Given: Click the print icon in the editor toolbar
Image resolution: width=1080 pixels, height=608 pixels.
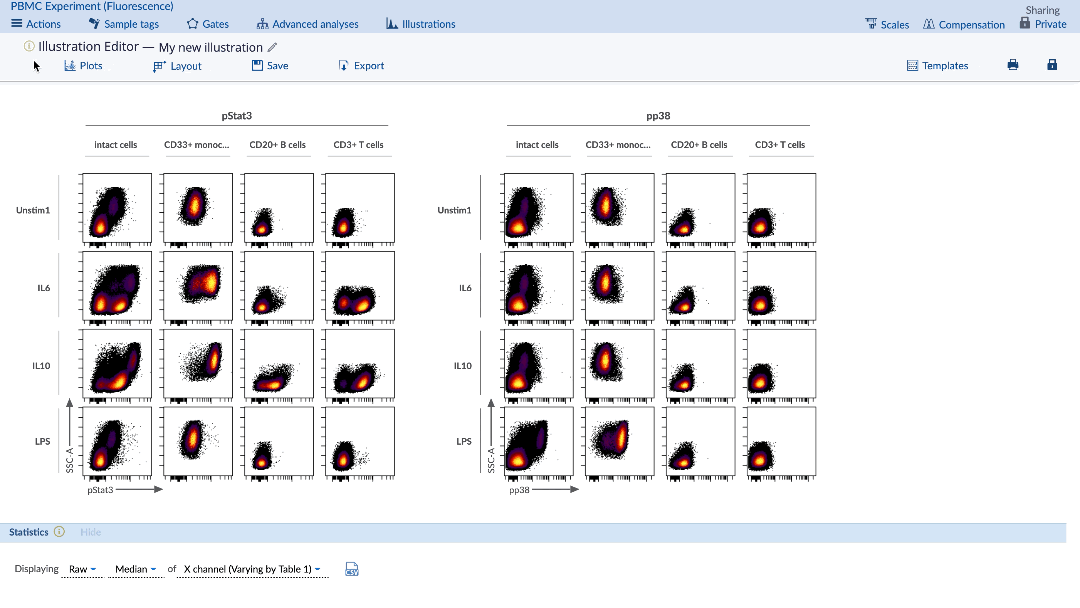Looking at the screenshot, I should click(1012, 65).
